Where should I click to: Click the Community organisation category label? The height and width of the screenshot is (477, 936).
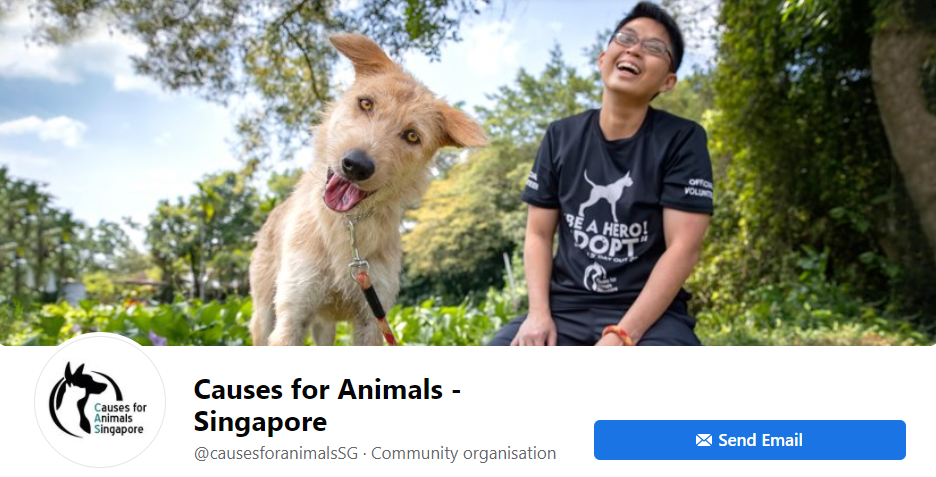[464, 453]
